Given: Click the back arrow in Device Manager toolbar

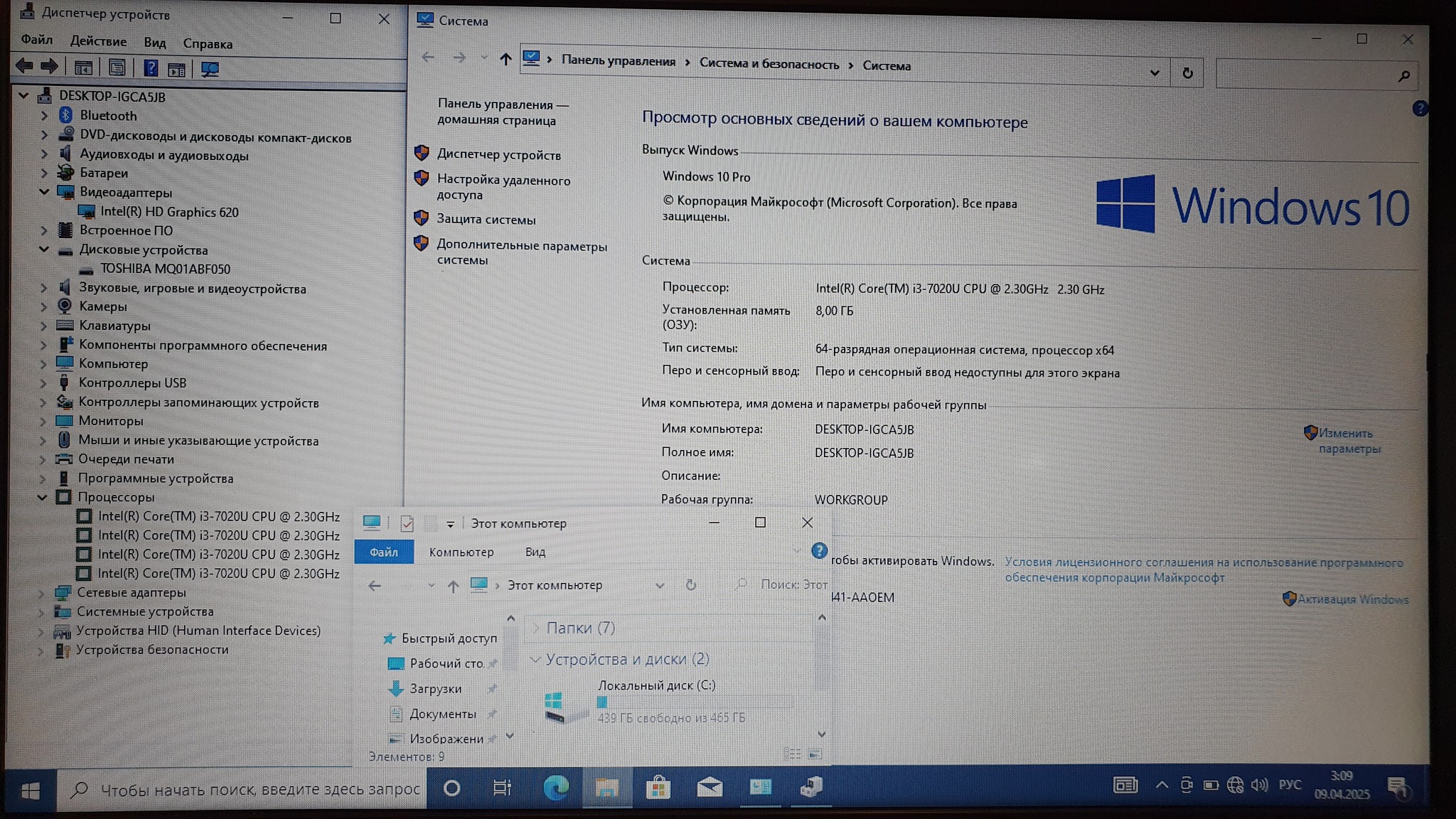Looking at the screenshot, I should pos(24,67).
